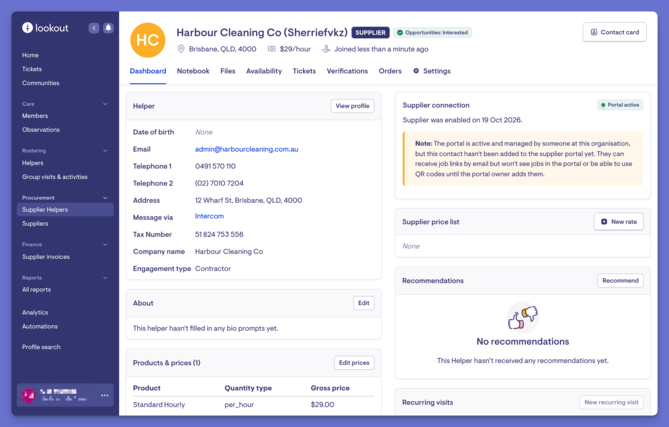Click the contact card icon in the button
Viewport: 669px width, 427px height.
click(593, 32)
